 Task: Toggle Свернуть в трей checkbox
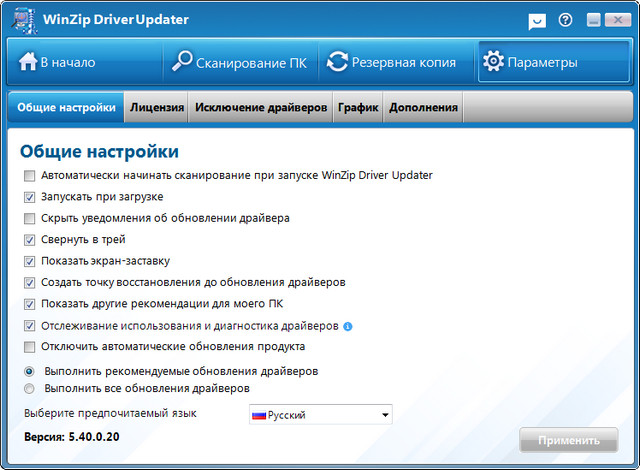click(x=30, y=240)
